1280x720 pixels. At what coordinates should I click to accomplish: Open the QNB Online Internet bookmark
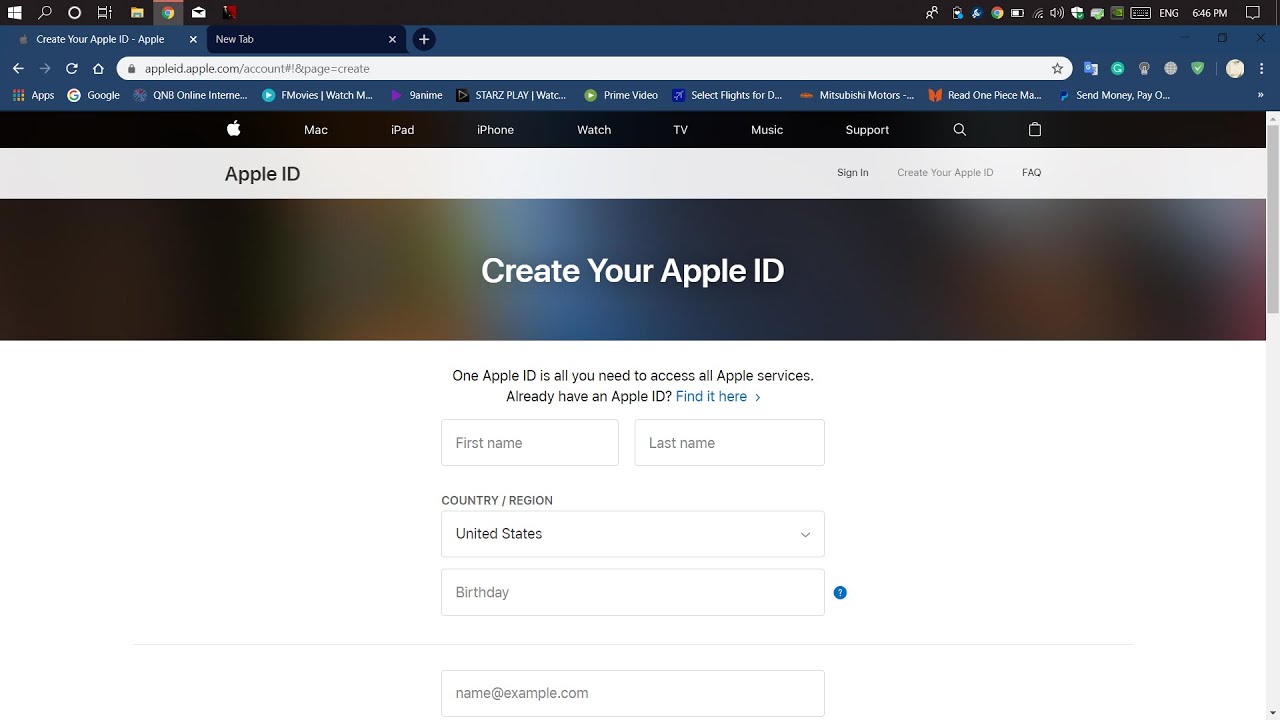coord(190,95)
